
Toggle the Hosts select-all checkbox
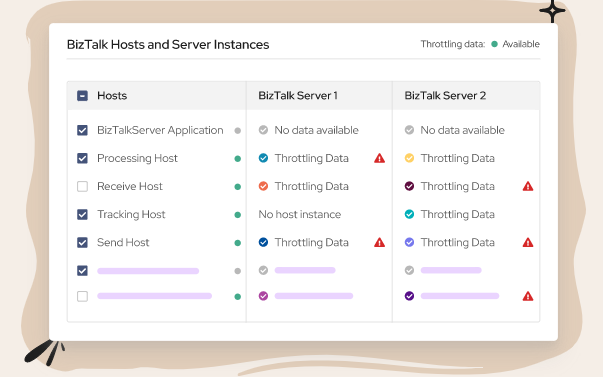pos(82,95)
